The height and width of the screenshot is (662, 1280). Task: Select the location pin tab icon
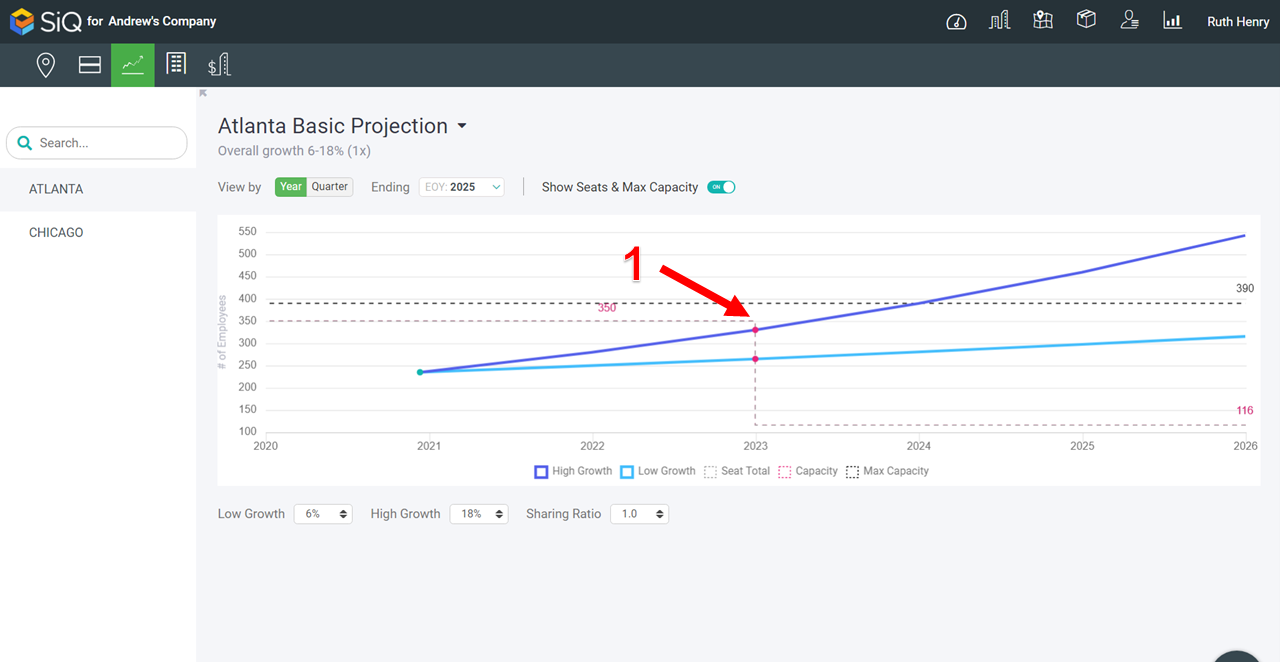[45, 65]
